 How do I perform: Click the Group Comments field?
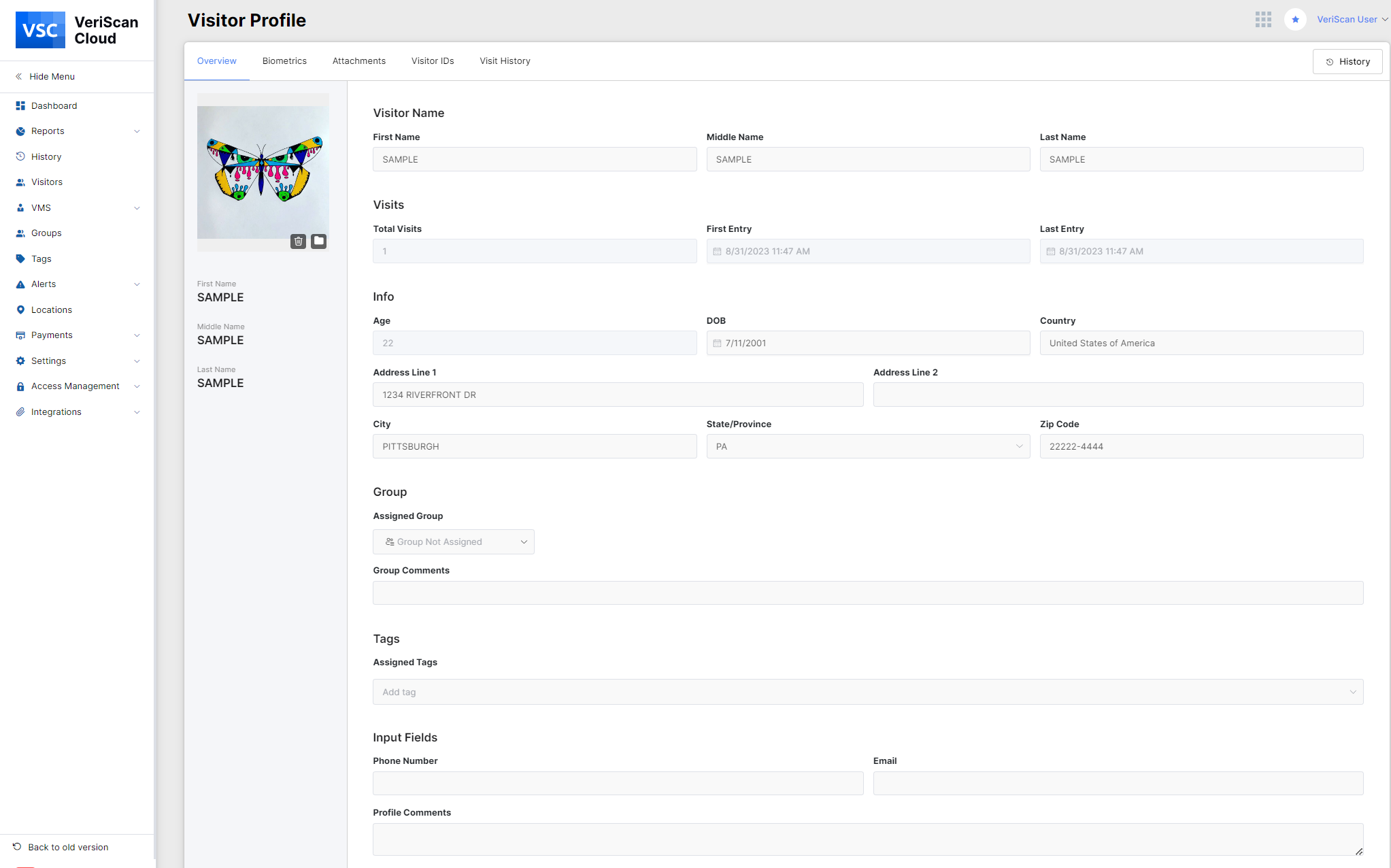point(868,592)
